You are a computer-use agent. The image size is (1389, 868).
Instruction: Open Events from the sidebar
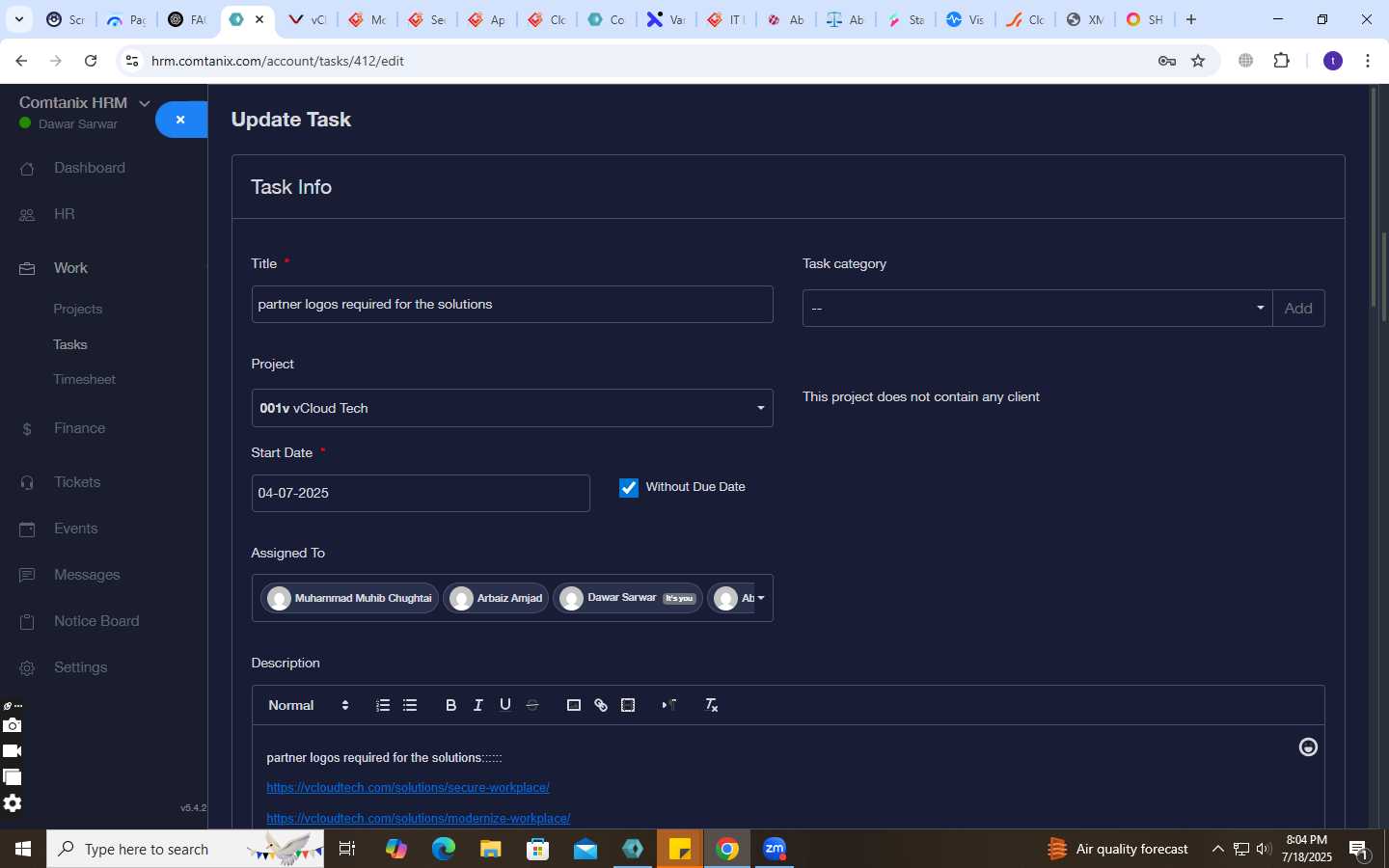pyautogui.click(x=75, y=529)
